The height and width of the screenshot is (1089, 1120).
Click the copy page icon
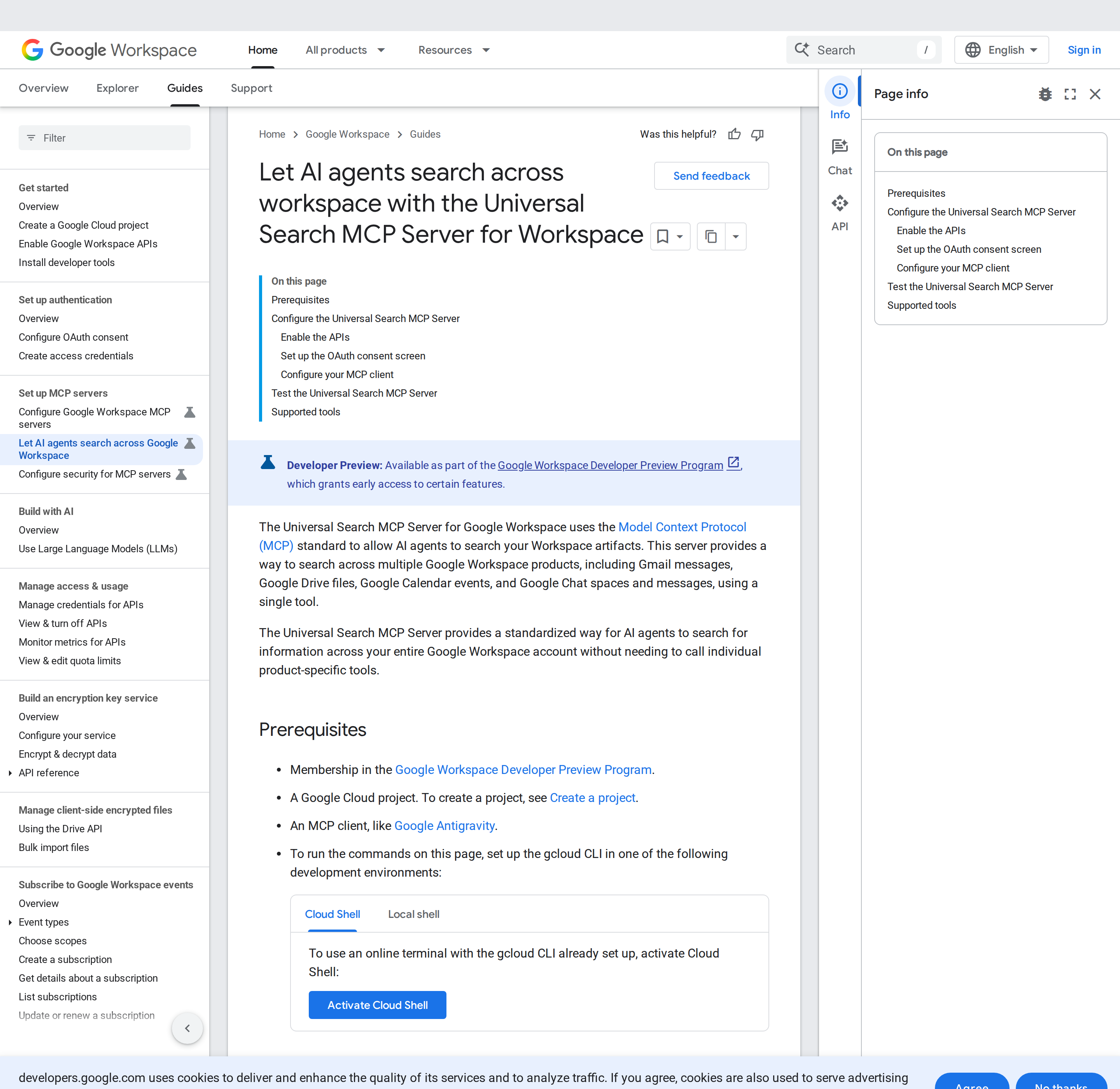point(711,236)
